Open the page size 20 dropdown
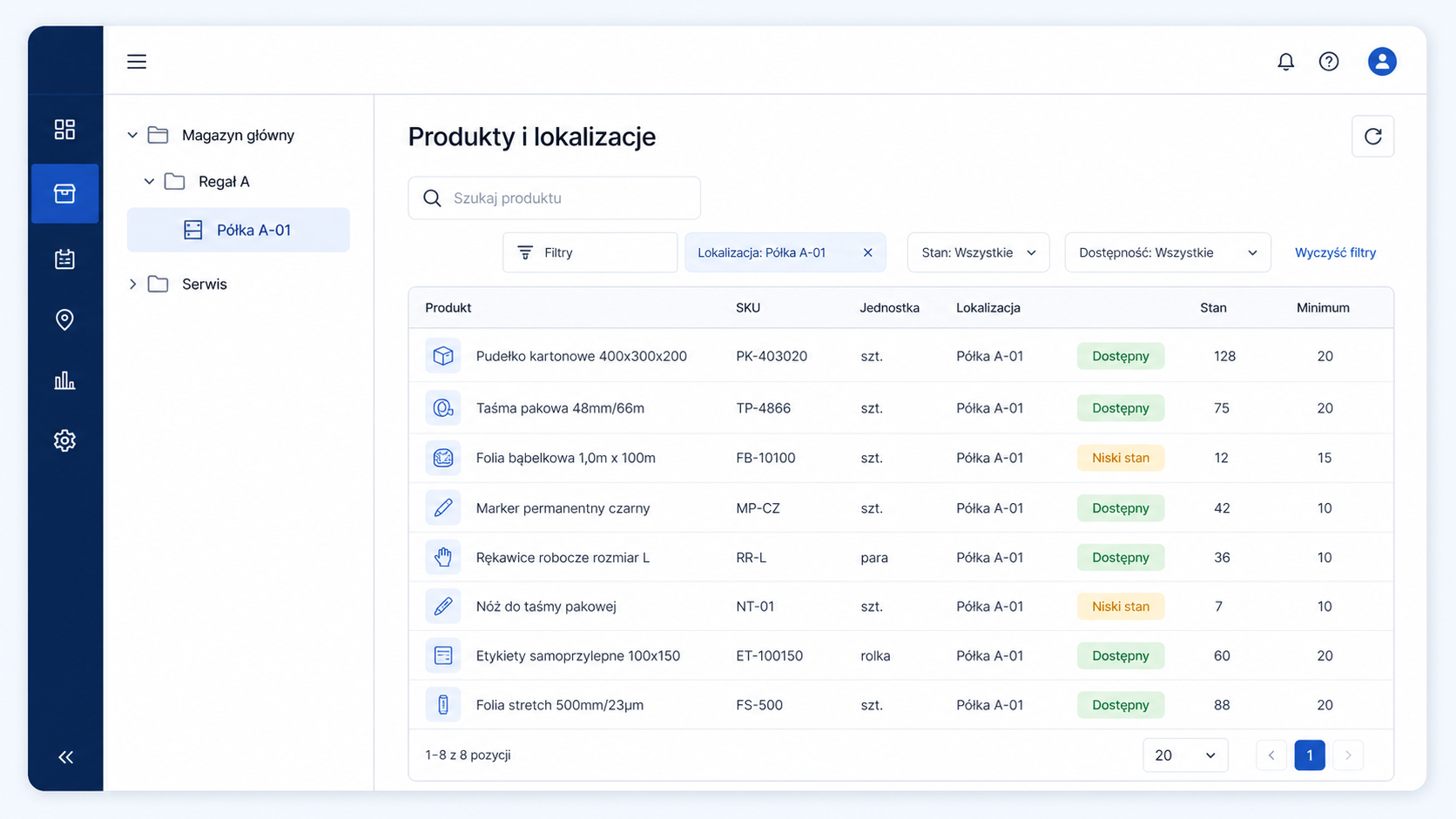The height and width of the screenshot is (819, 1456). (1185, 755)
